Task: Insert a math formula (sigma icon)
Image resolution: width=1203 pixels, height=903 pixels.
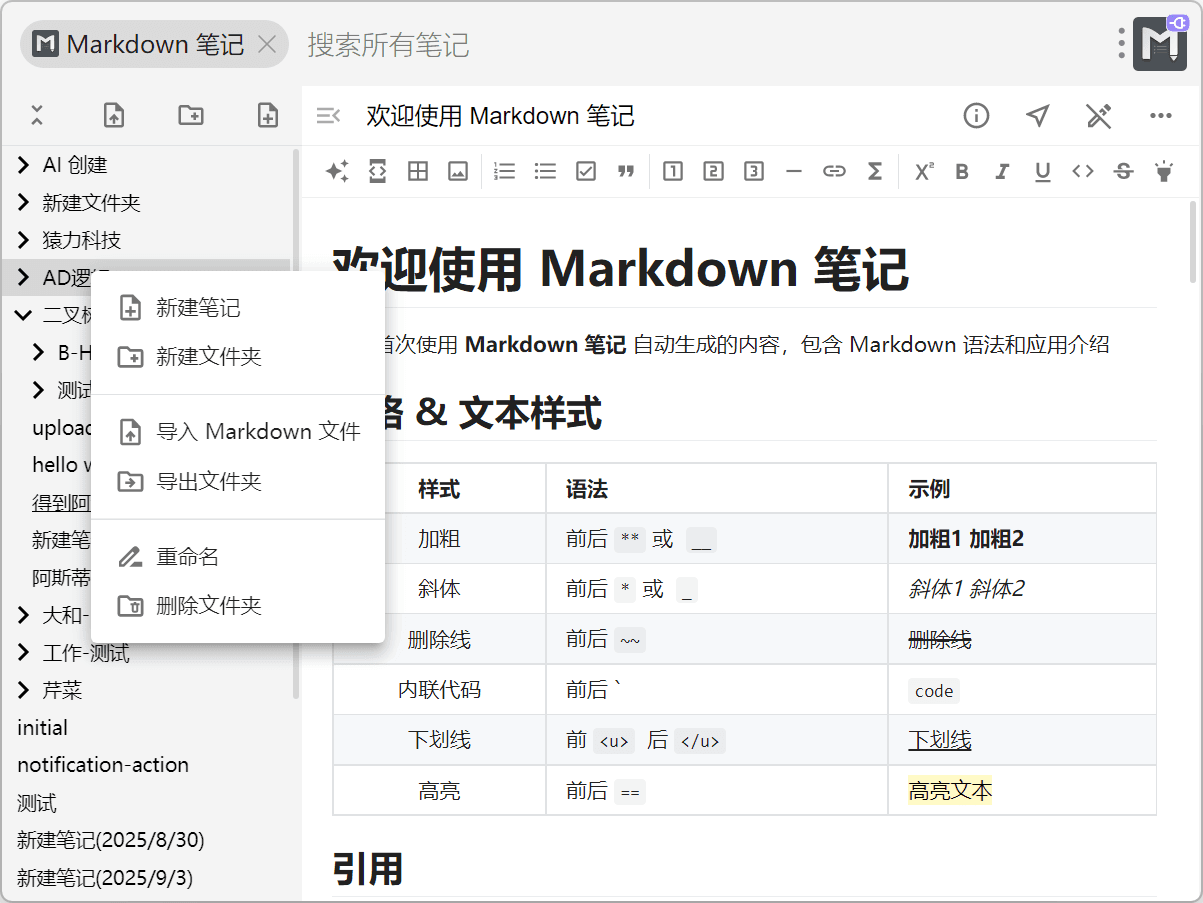Action: (x=874, y=171)
